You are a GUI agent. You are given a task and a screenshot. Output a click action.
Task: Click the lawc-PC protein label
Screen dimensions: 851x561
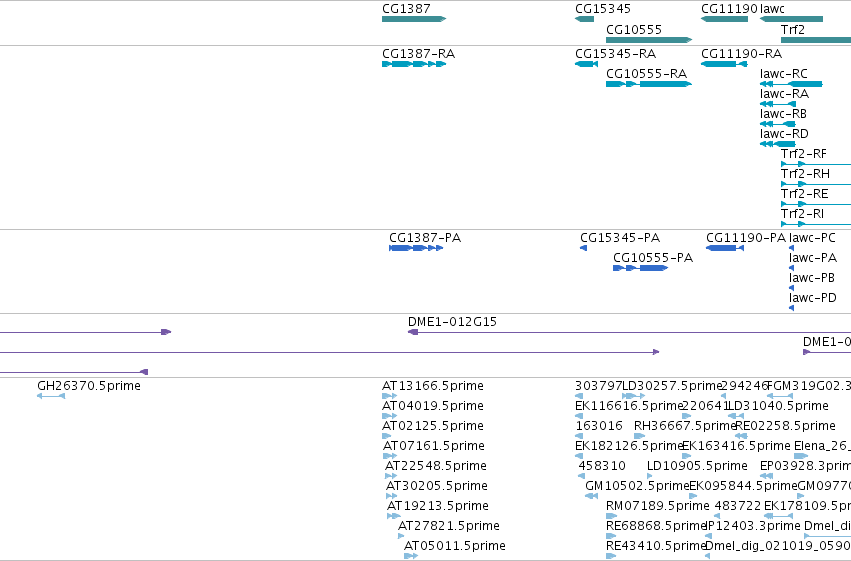tap(812, 238)
